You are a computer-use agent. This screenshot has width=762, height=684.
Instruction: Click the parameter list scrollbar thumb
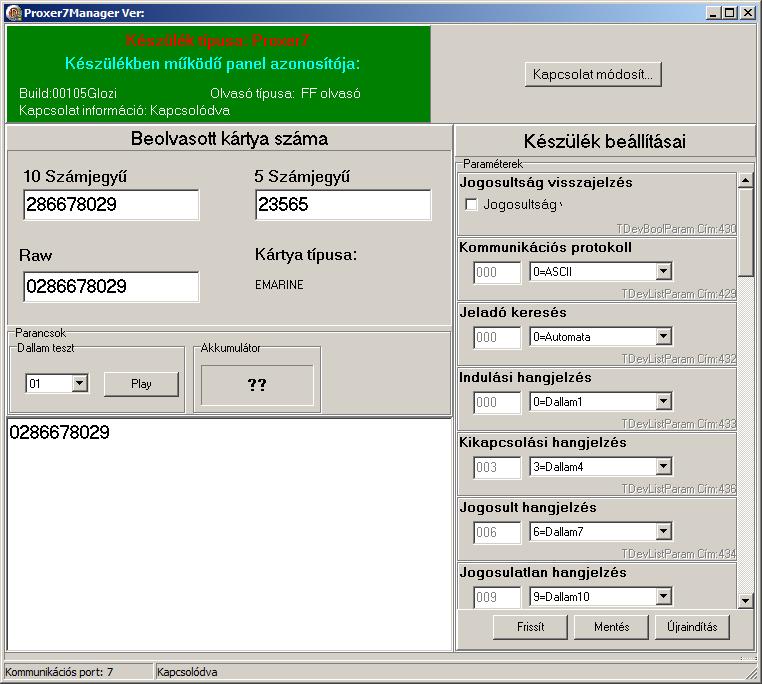(x=745, y=233)
